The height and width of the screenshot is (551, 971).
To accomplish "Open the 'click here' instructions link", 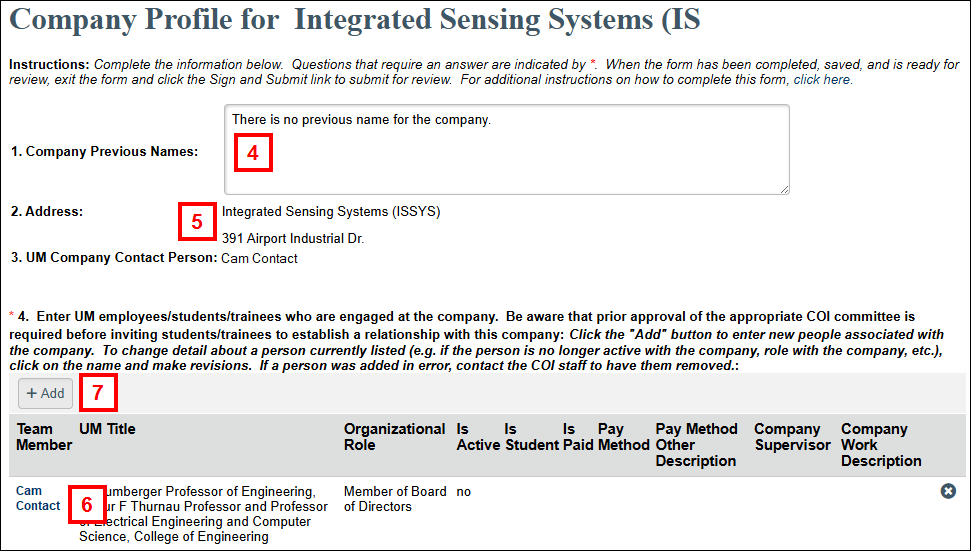I will (x=822, y=80).
